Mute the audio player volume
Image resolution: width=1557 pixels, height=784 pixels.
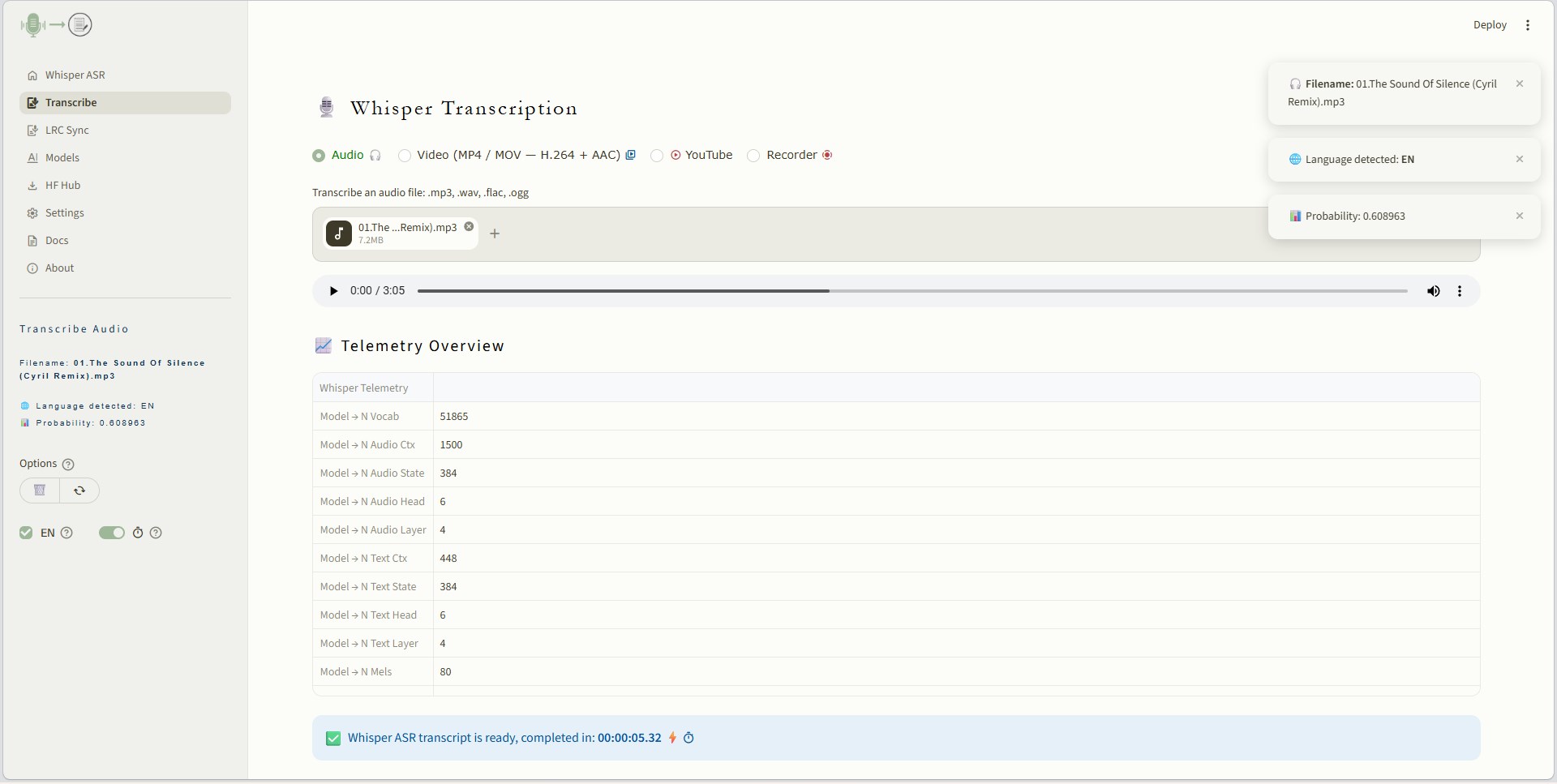point(1434,291)
